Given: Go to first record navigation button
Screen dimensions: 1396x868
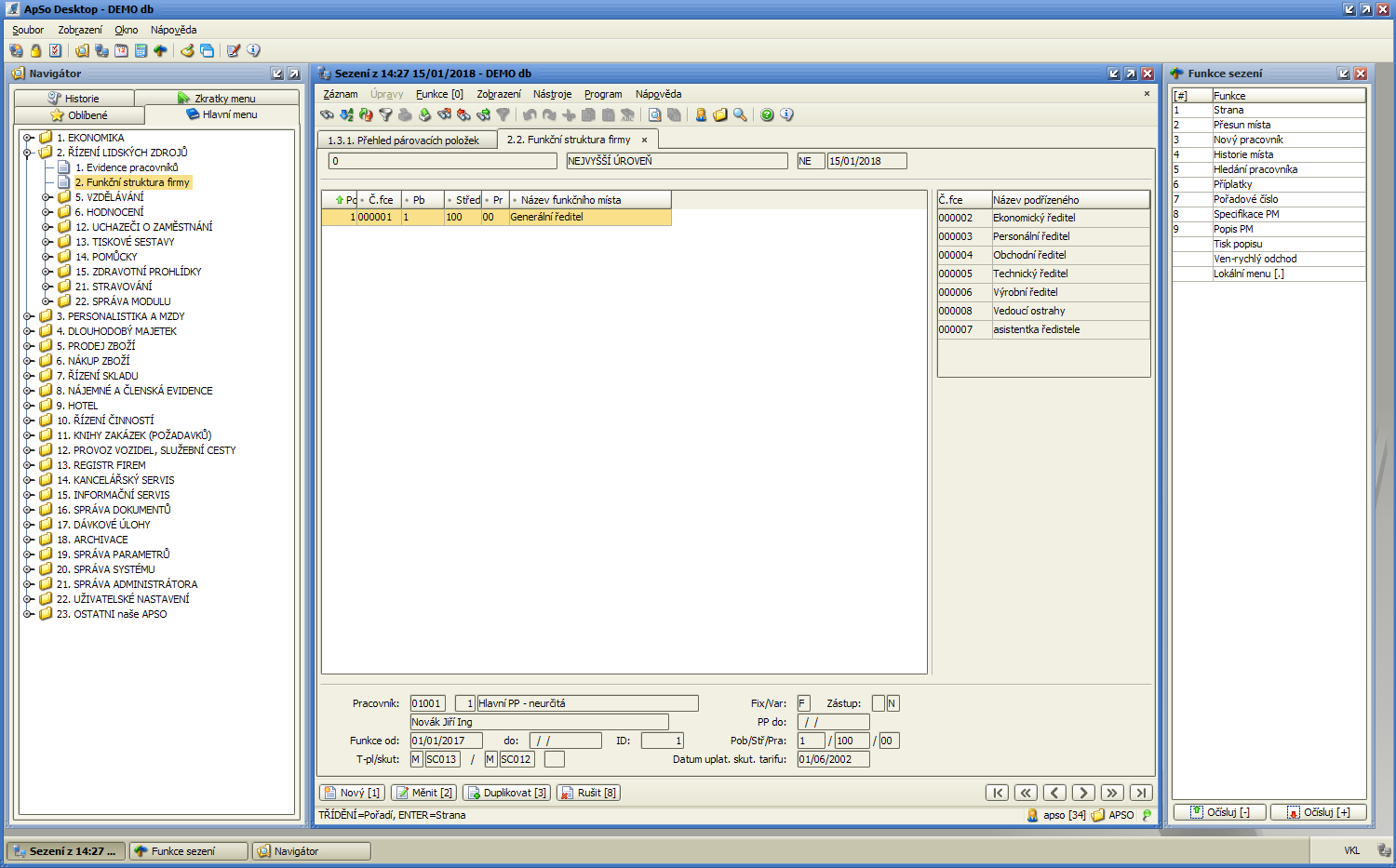Looking at the screenshot, I should tap(998, 793).
